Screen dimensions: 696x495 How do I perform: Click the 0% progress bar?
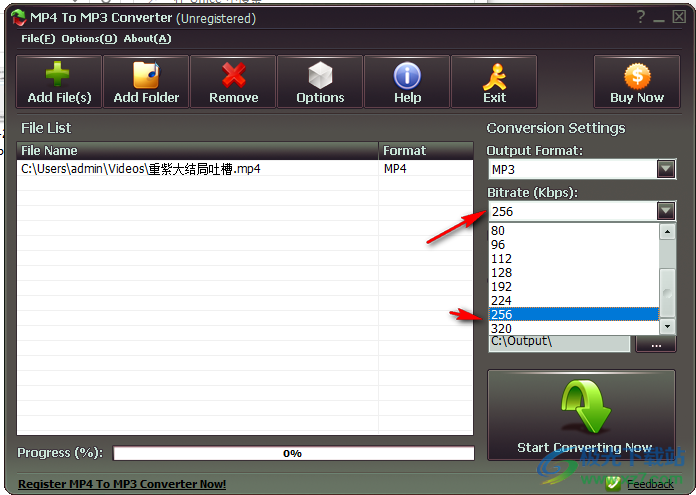point(293,453)
